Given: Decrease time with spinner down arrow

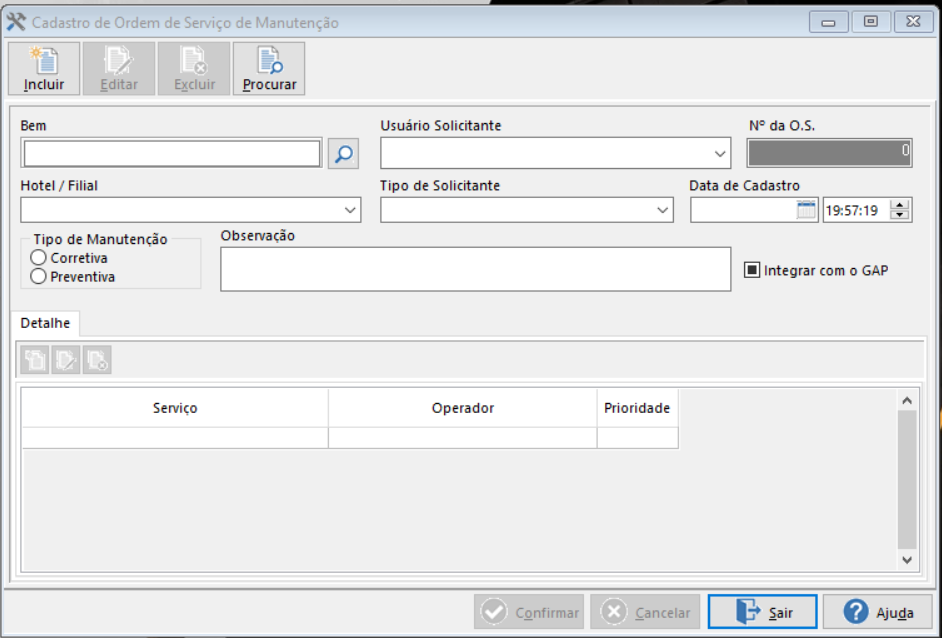Looking at the screenshot, I should coord(899,215).
